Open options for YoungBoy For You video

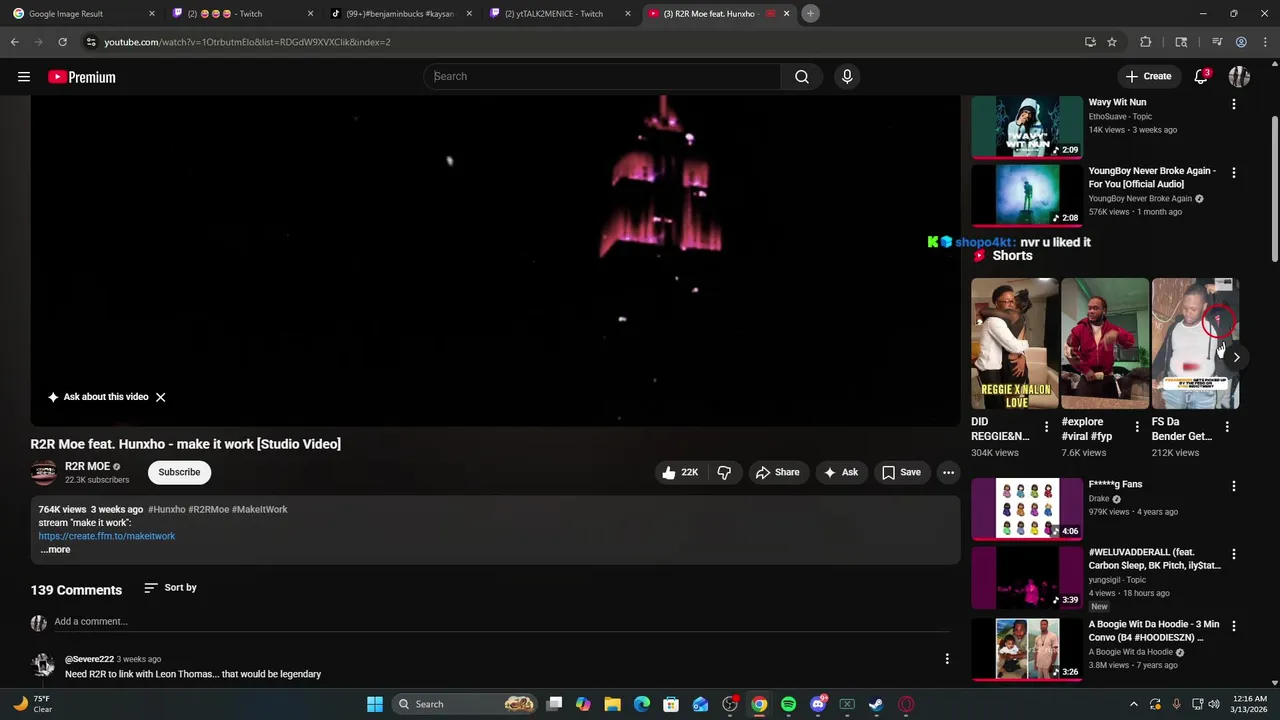pos(1233,173)
